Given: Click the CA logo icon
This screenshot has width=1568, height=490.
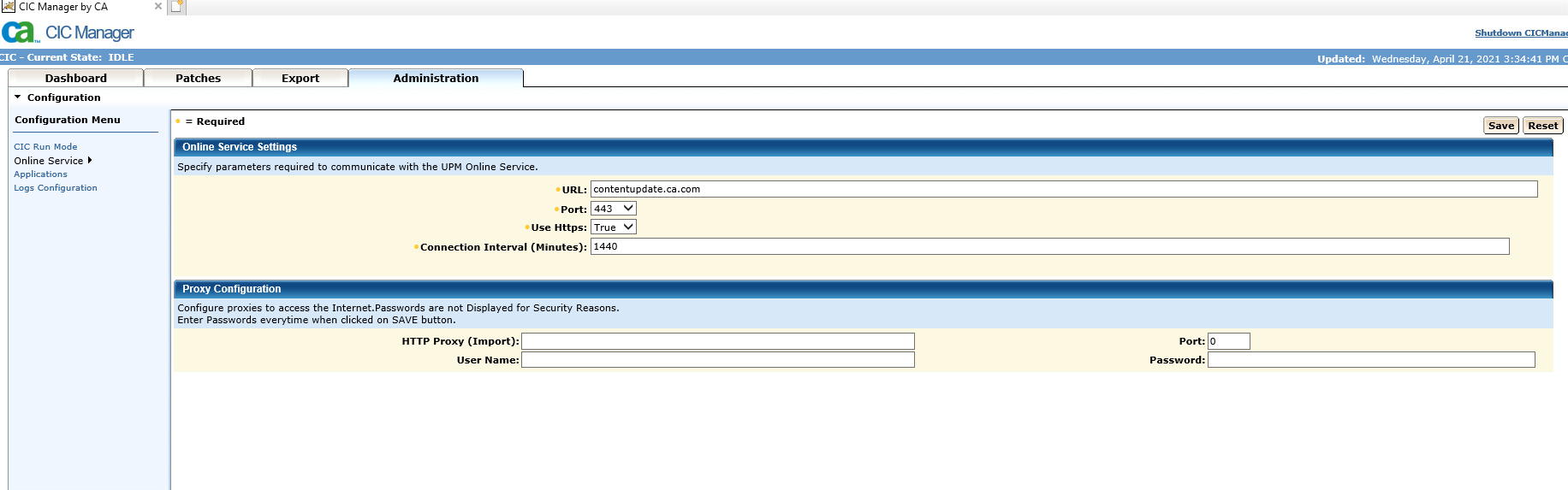Looking at the screenshot, I should [19, 32].
